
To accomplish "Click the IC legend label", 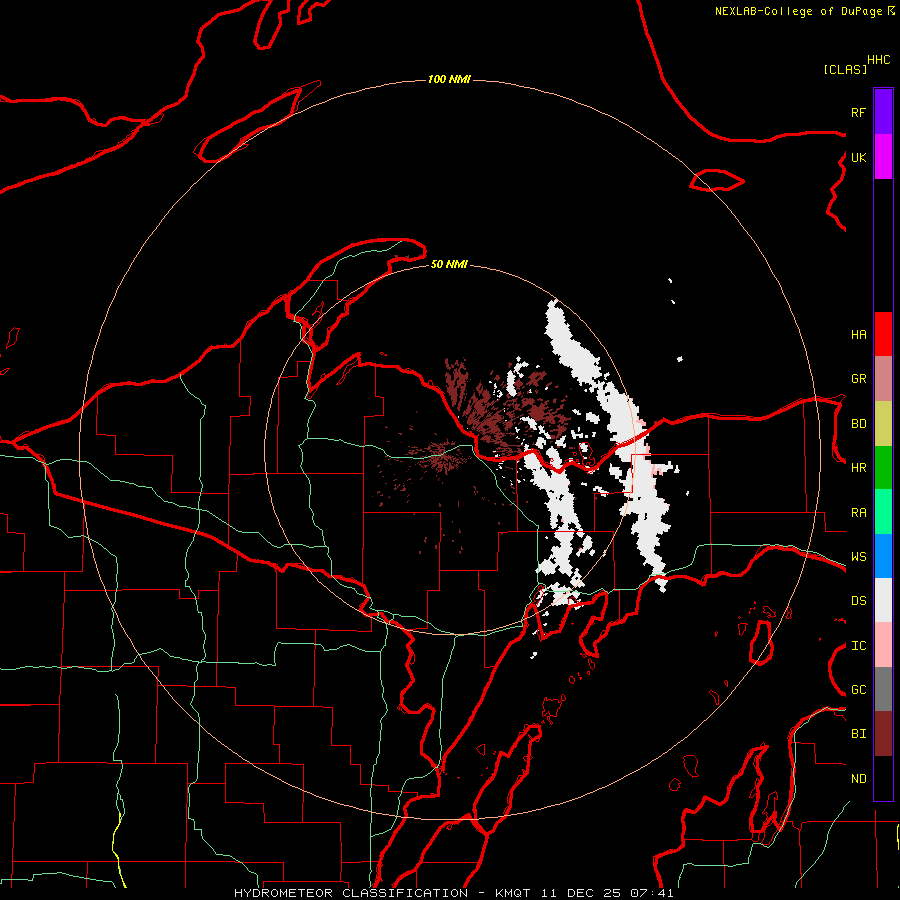I will (x=858, y=646).
